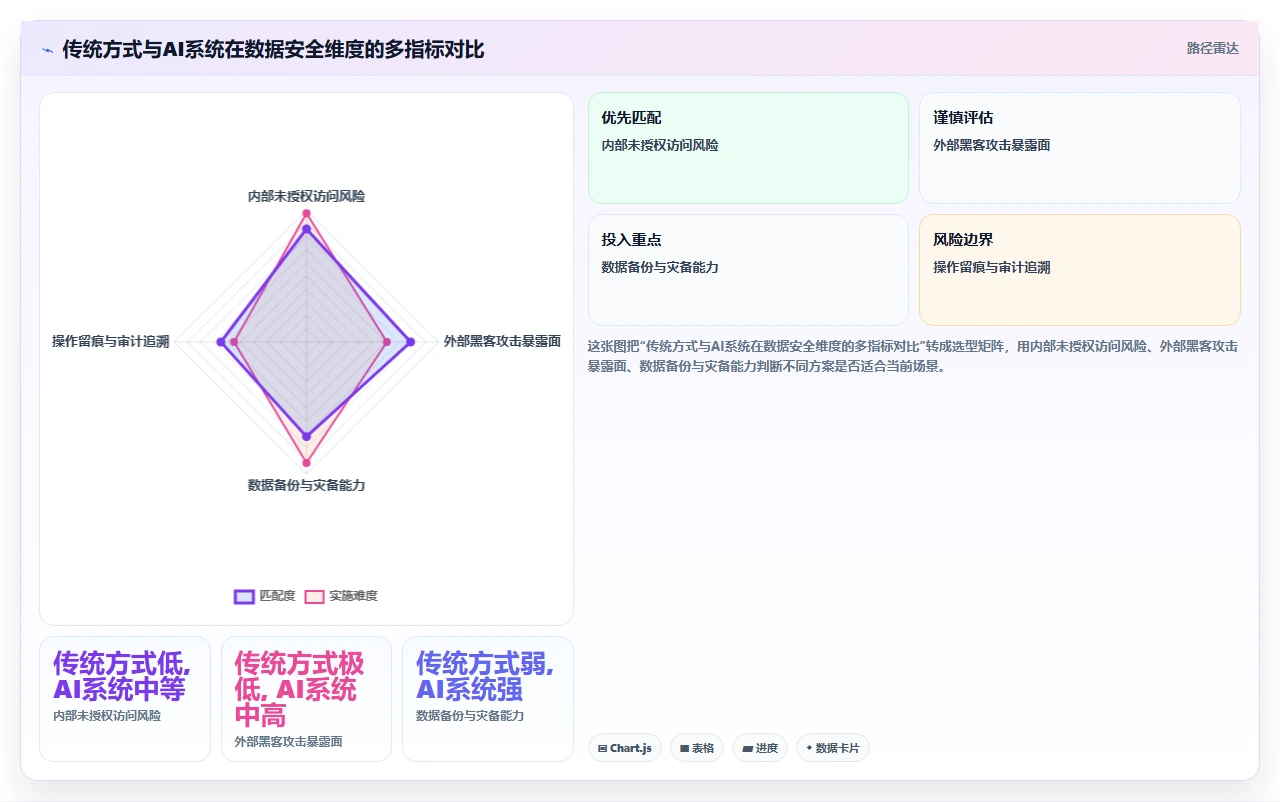This screenshot has width=1280, height=802.
Task: Click the radar axis label 操作留痕与审计追溯
Action: [x=111, y=341]
